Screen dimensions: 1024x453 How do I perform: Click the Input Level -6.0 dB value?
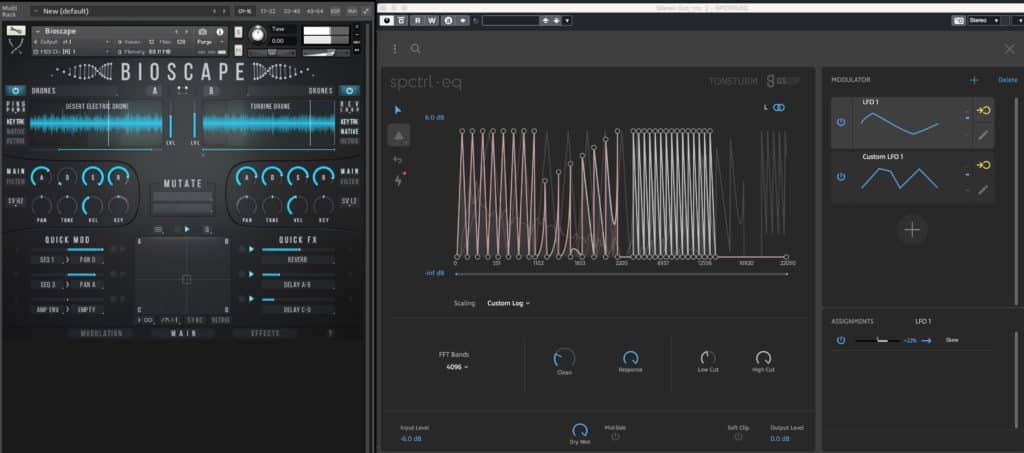click(411, 439)
